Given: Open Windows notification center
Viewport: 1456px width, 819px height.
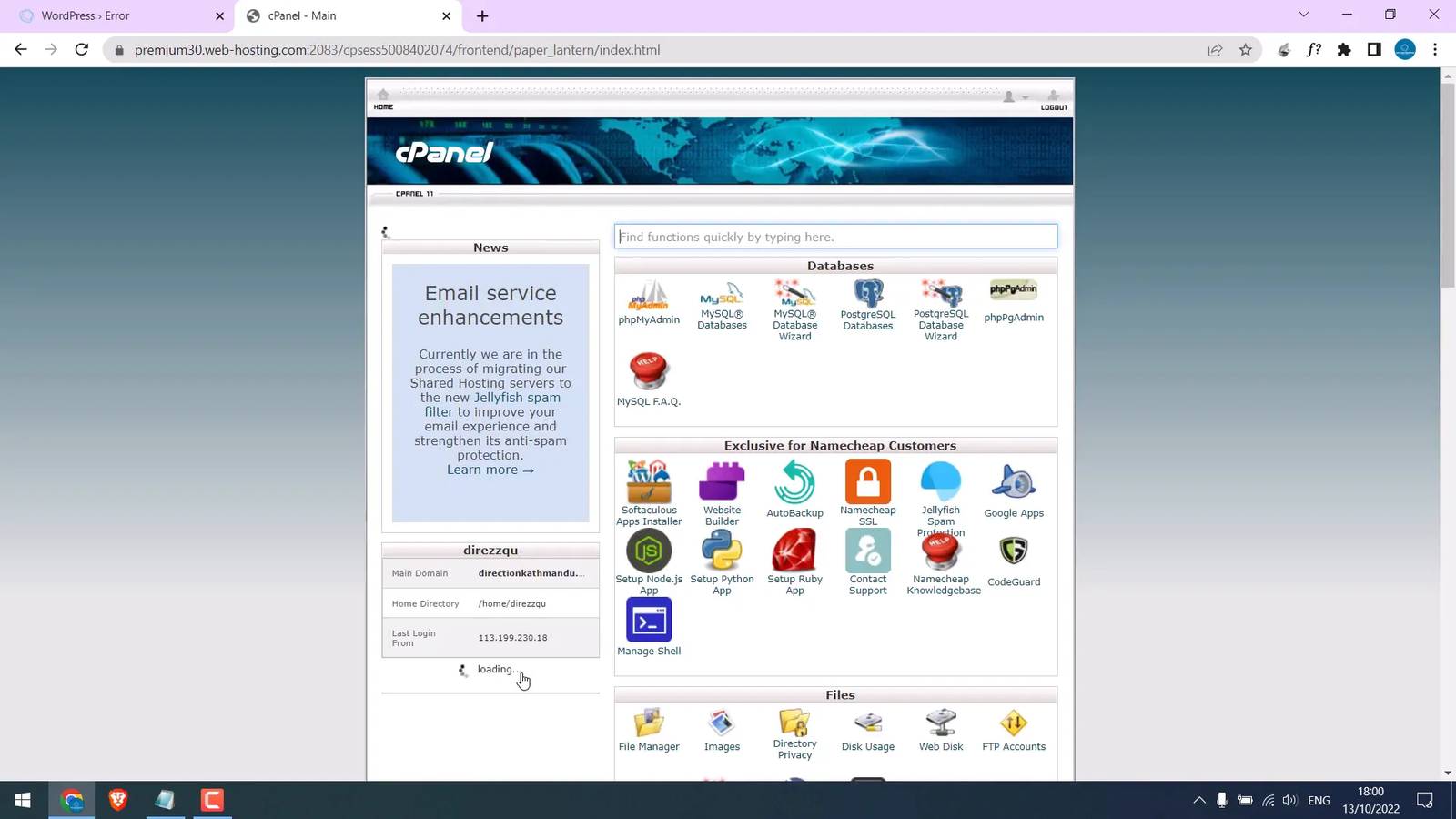Looking at the screenshot, I should 1425,800.
